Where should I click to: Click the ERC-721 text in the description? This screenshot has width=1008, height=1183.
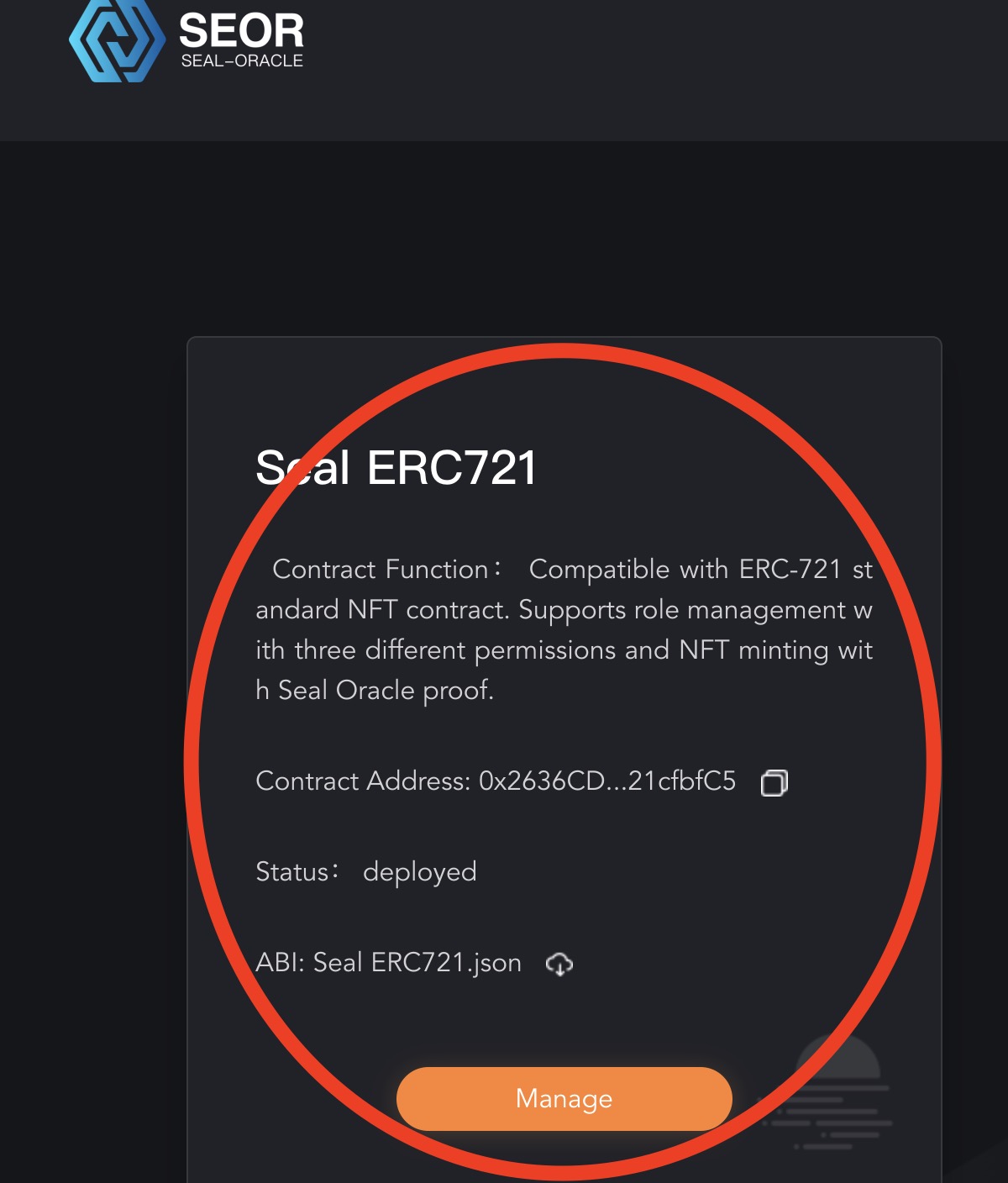tap(790, 570)
